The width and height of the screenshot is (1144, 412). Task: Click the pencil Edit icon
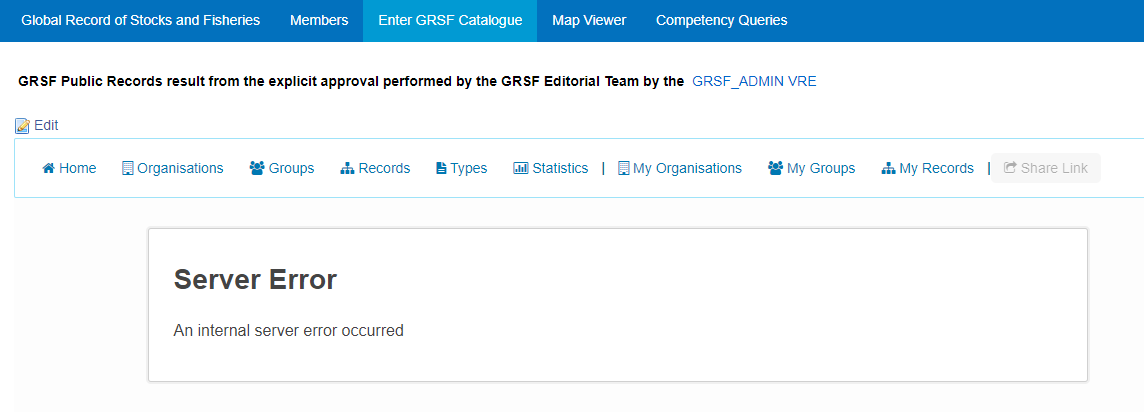pos(23,126)
